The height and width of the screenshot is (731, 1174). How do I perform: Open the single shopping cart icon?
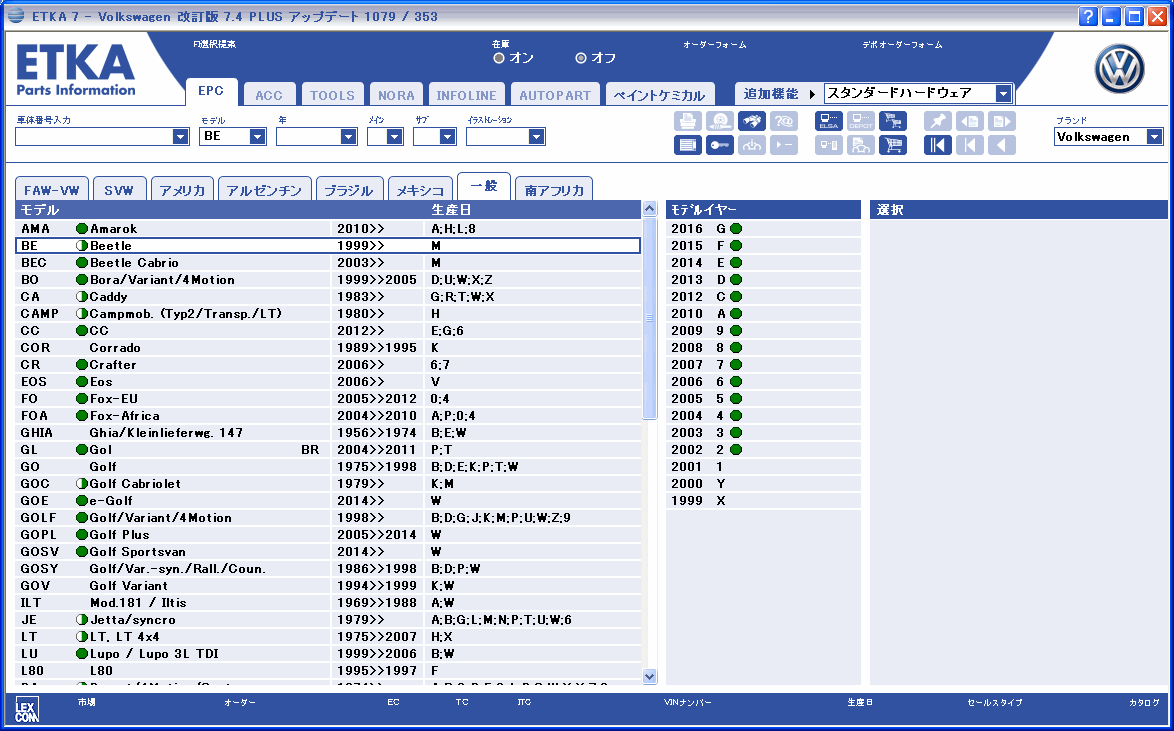tap(893, 145)
